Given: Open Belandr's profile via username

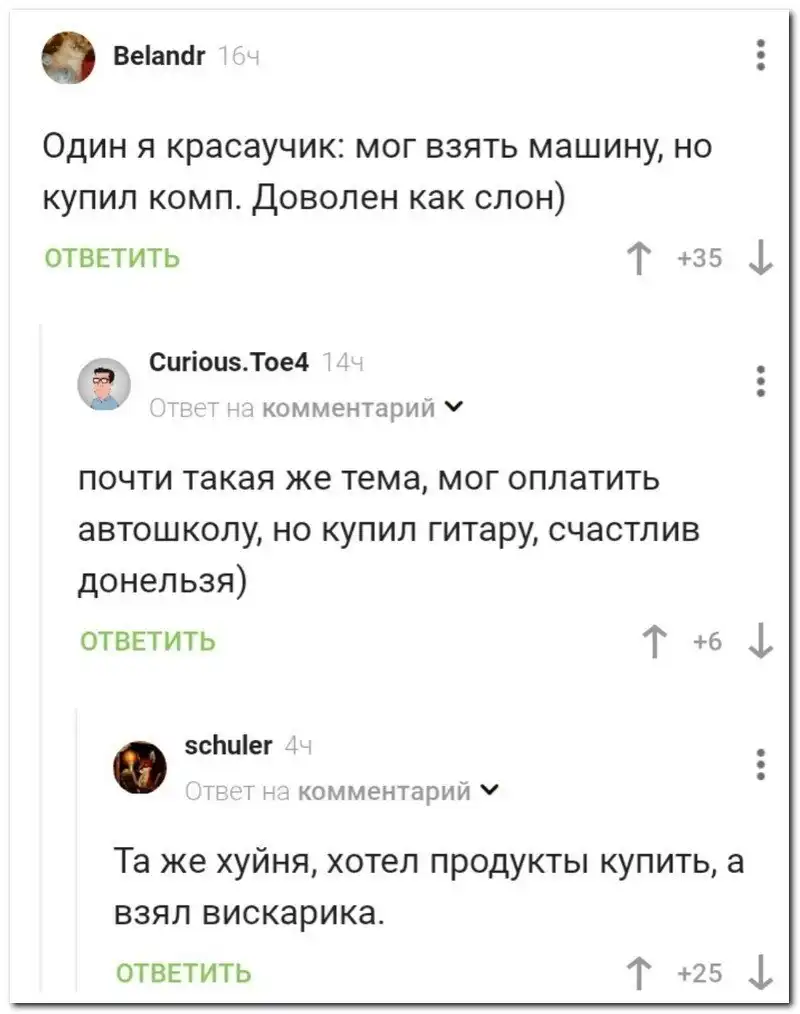Looking at the screenshot, I should pos(160,56).
